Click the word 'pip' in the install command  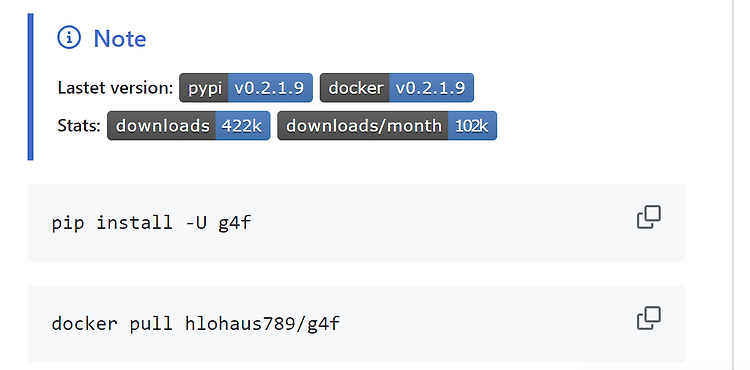point(68,223)
